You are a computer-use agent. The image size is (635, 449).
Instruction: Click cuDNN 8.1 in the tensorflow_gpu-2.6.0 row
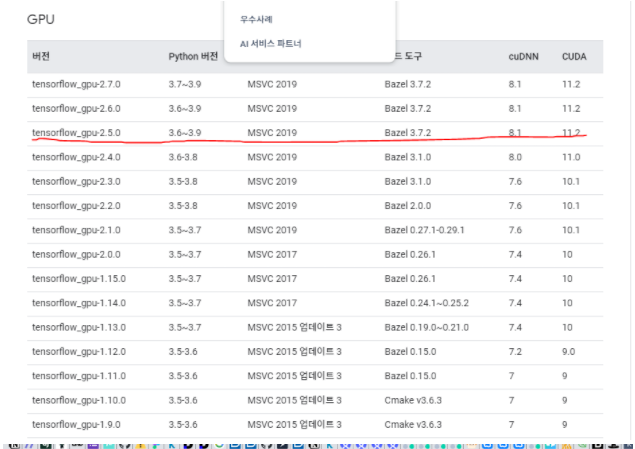(515, 109)
